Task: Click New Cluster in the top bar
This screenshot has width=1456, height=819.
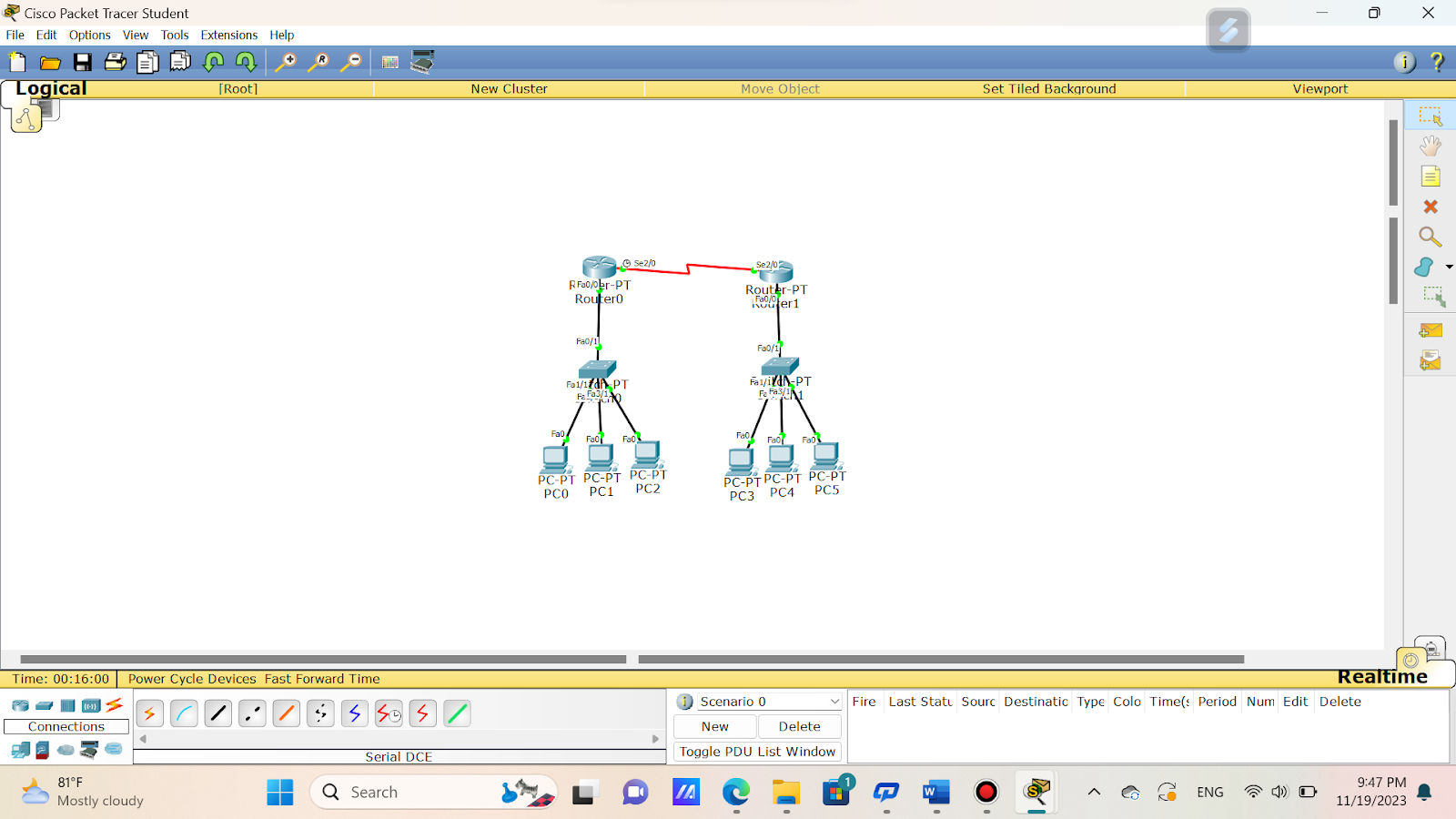Action: (509, 89)
